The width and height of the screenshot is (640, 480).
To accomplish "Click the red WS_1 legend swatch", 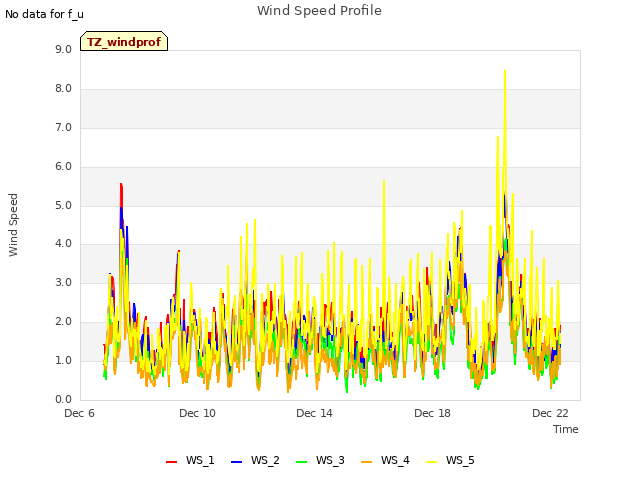I will [x=171, y=462].
